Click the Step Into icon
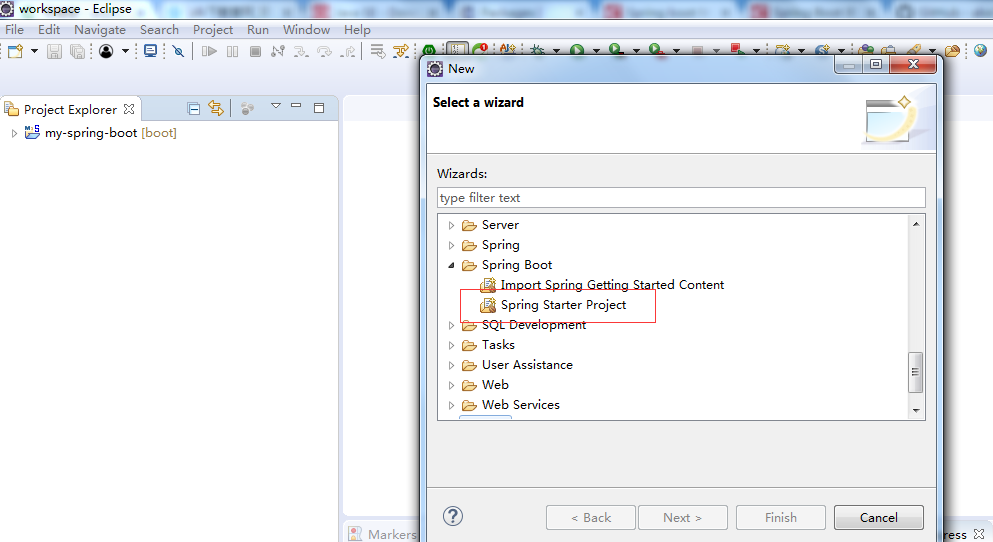Viewport: 993px width, 542px height. click(x=301, y=51)
